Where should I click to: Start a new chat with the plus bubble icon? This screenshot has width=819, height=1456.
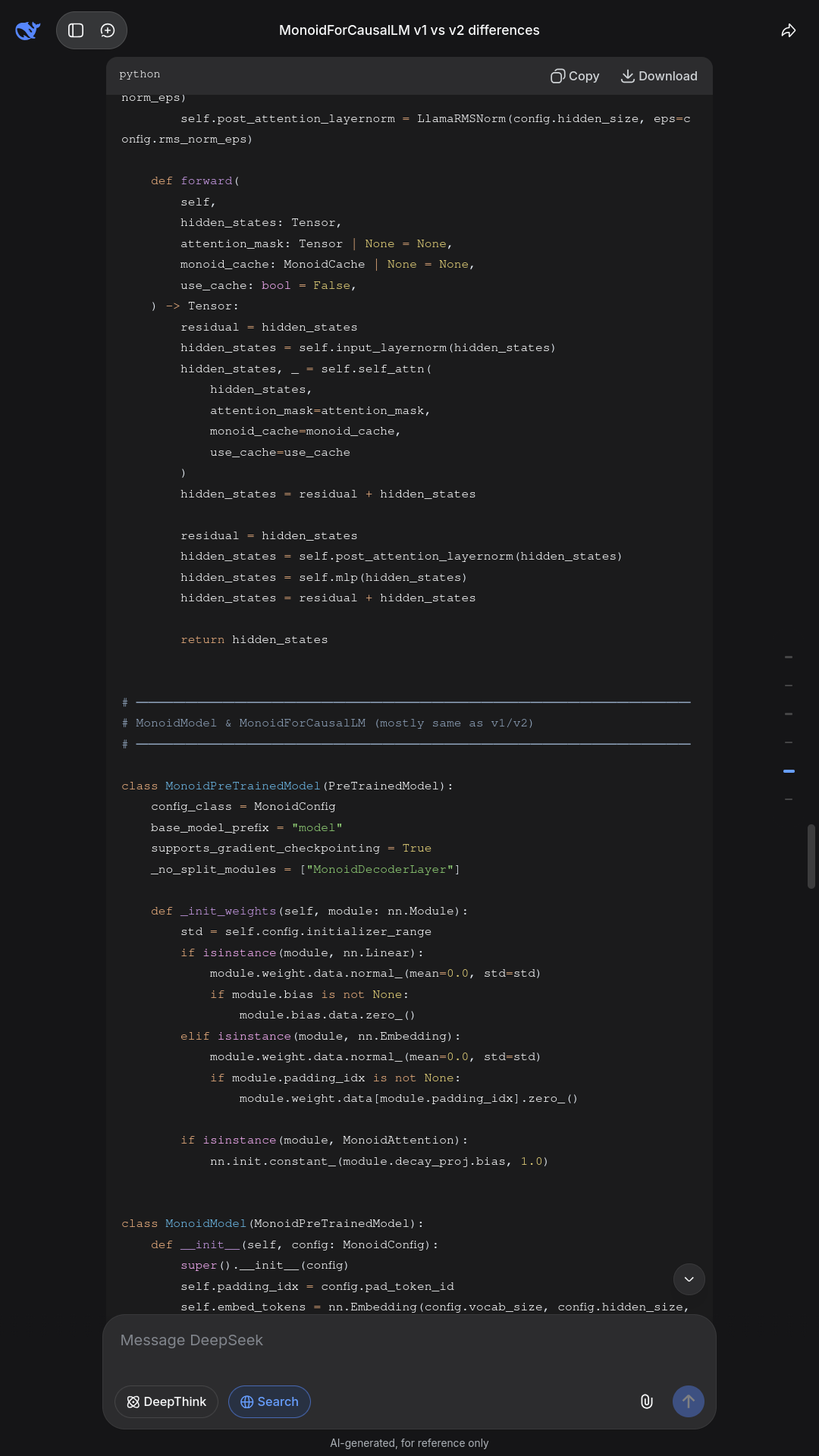[x=108, y=30]
